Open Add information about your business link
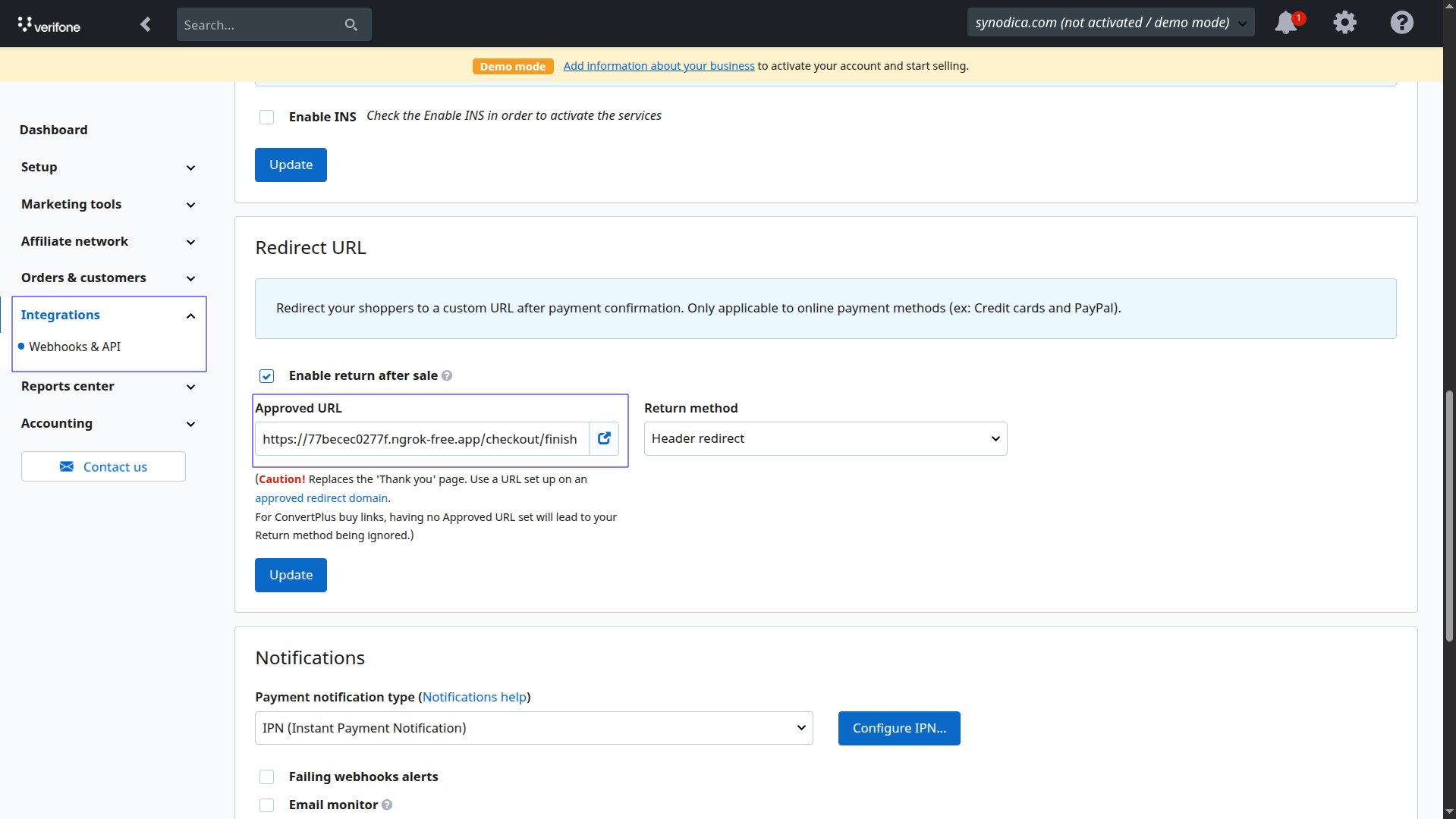1456x819 pixels. (659, 66)
